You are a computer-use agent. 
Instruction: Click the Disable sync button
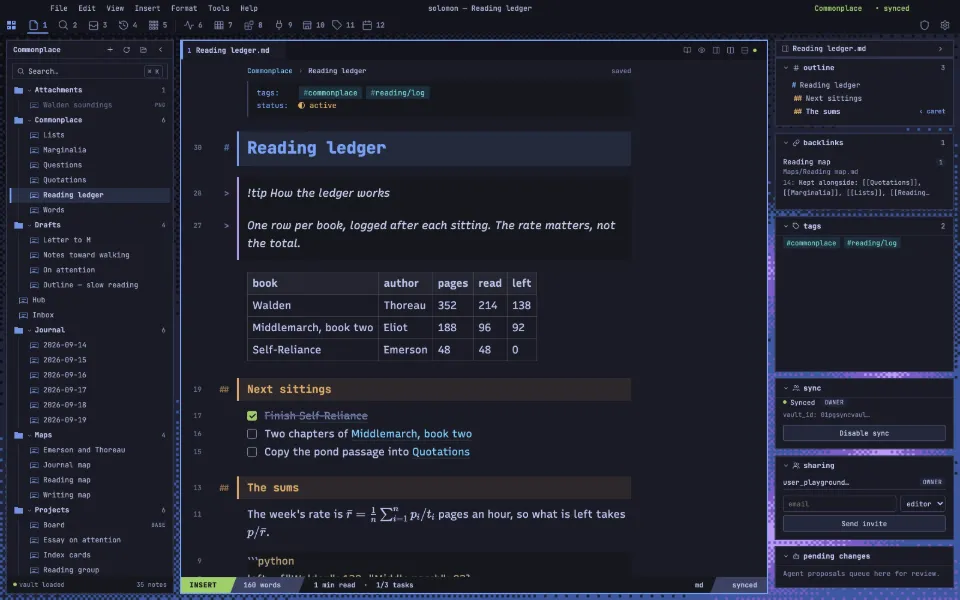(x=864, y=433)
